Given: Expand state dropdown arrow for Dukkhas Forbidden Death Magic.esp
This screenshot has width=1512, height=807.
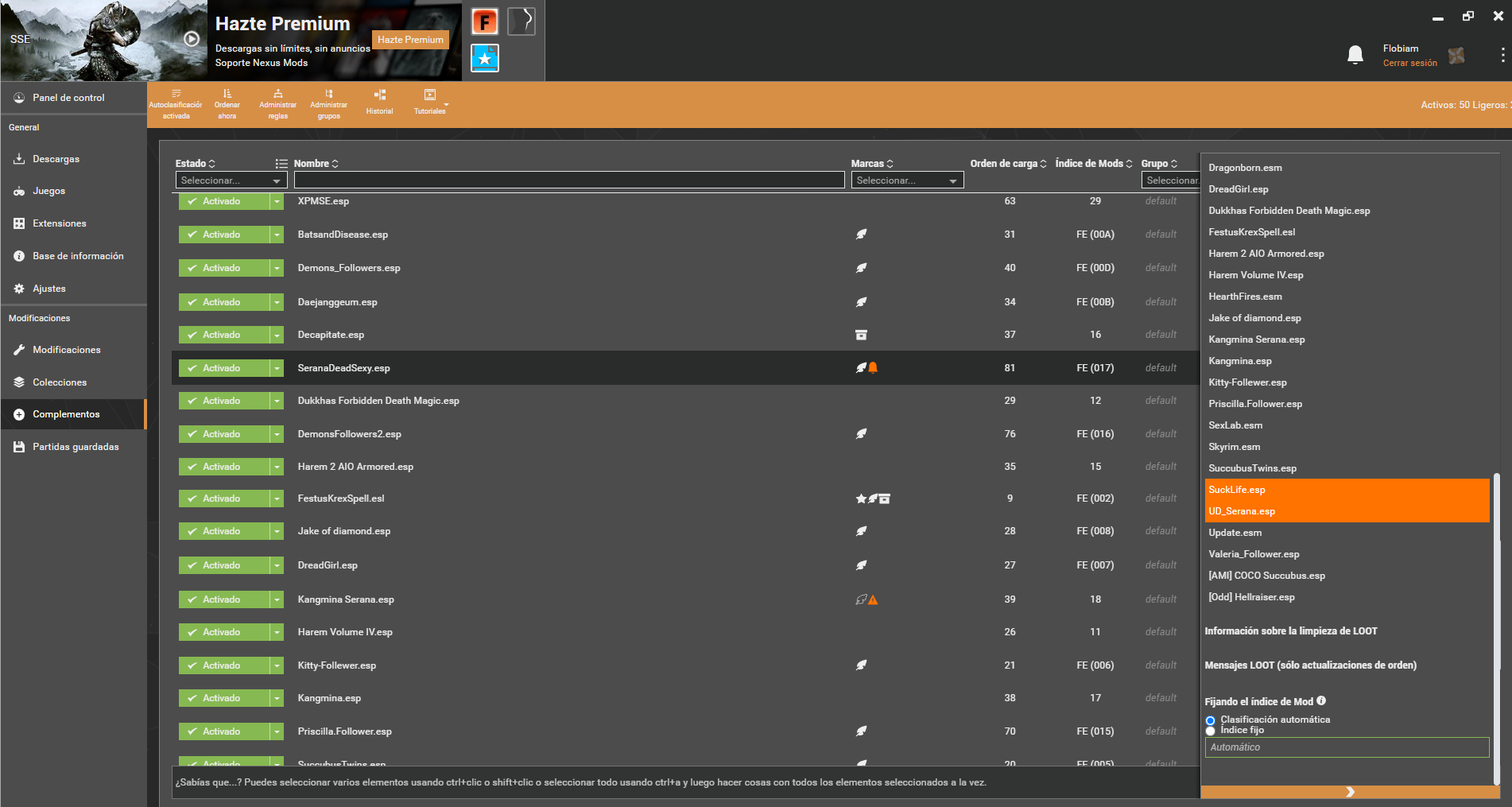Looking at the screenshot, I should [x=277, y=401].
